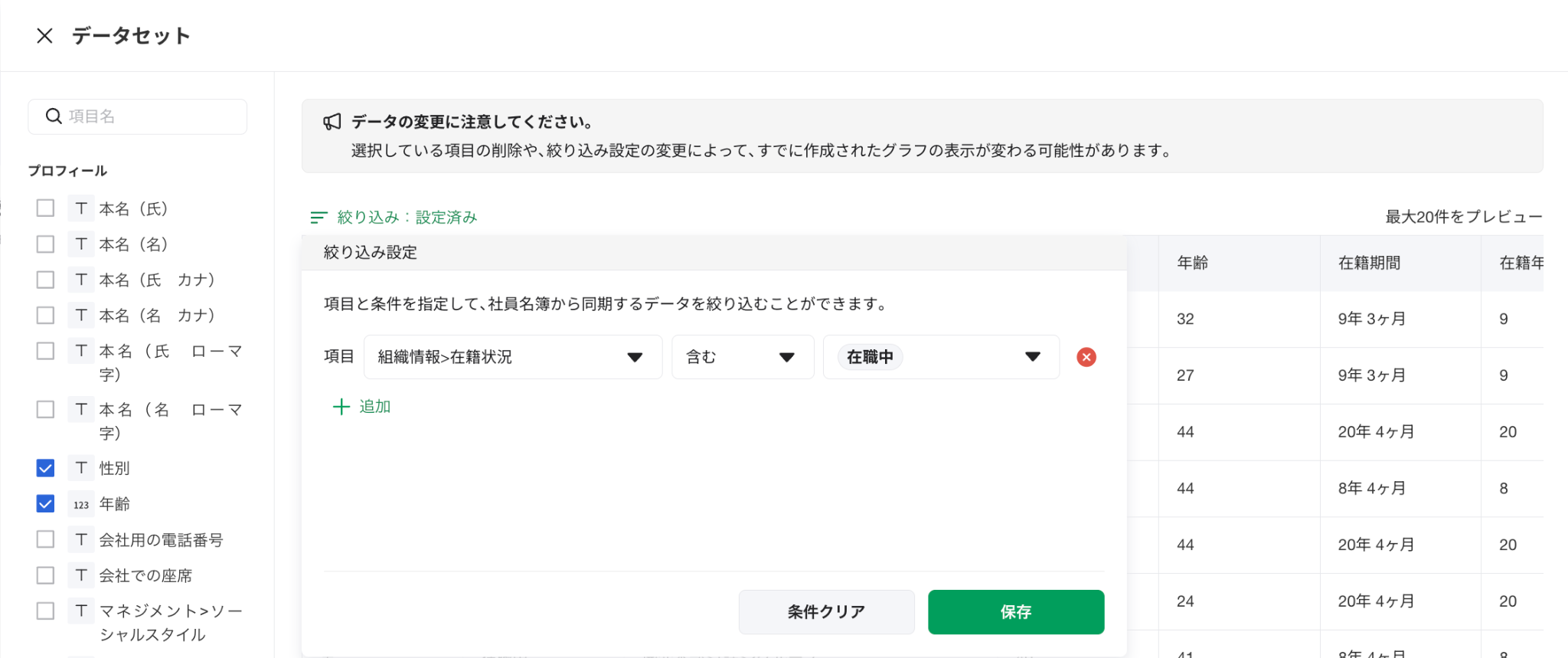Enable the 会社用の電話番号 checkbox
This screenshot has width=1568, height=658.
point(46,539)
